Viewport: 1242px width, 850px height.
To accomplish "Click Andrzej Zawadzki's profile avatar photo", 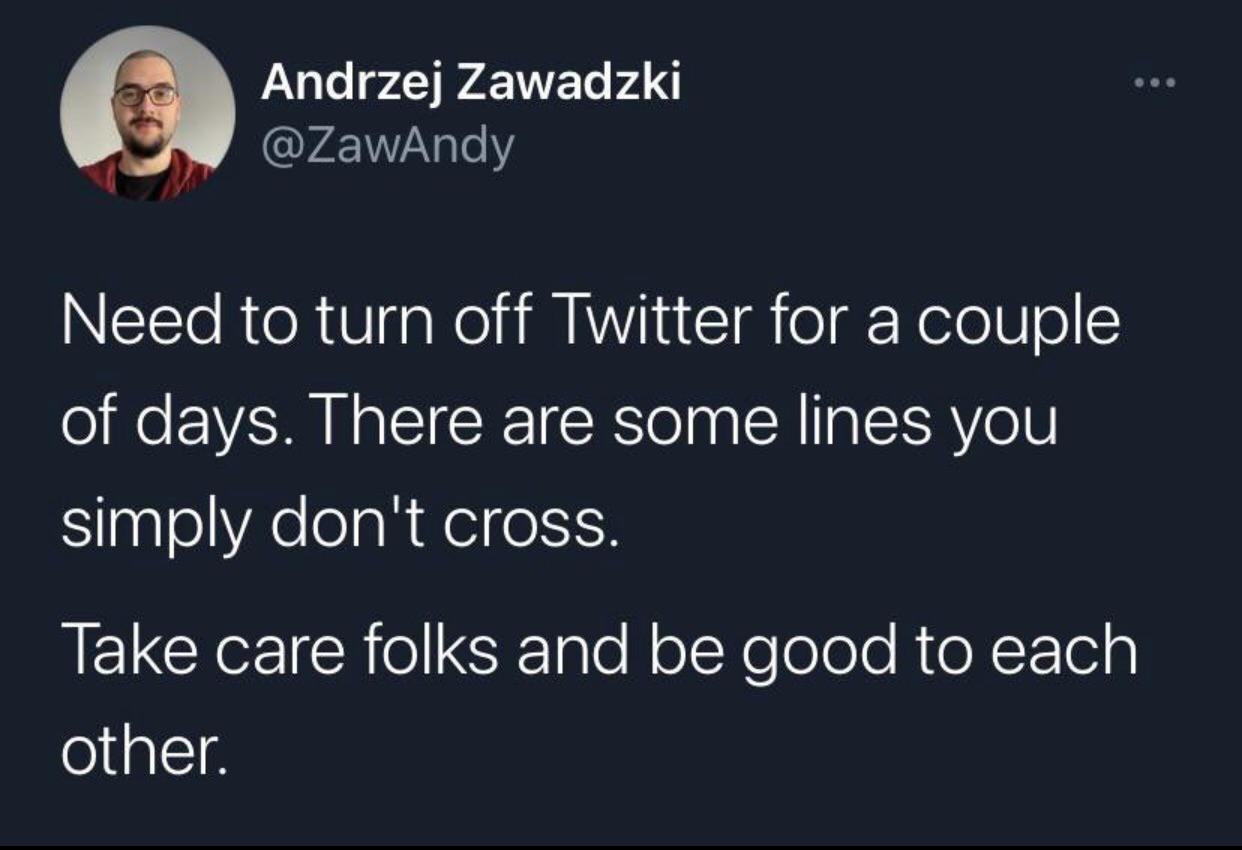I will coord(148,112).
